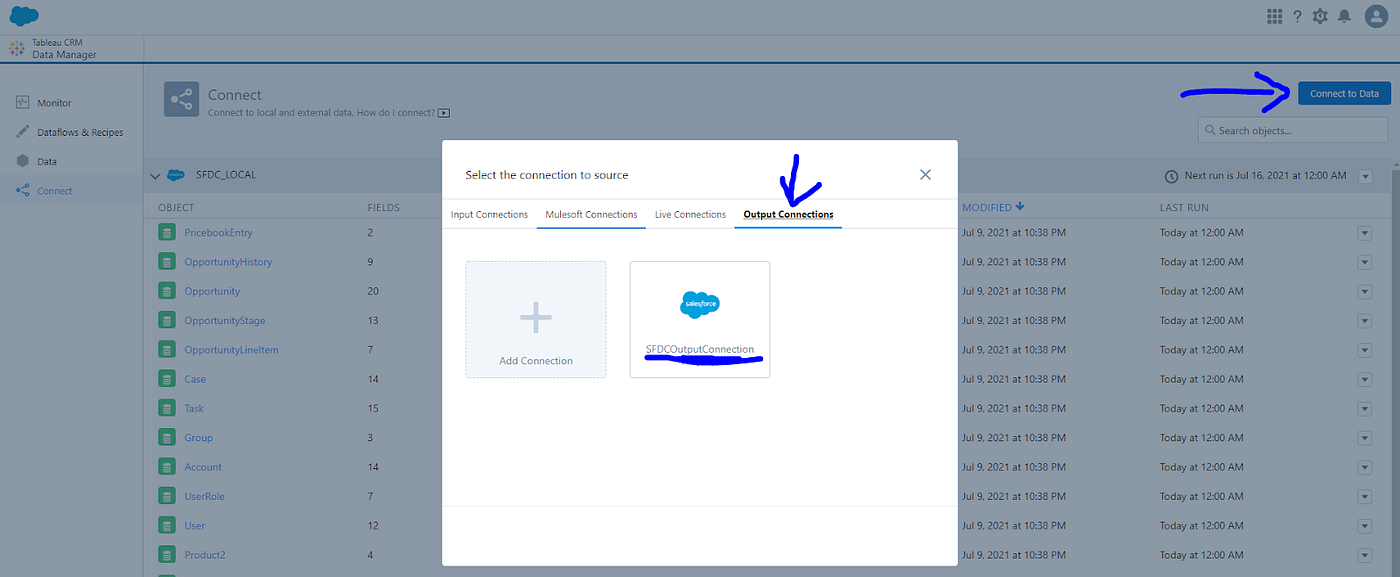The image size is (1400, 577).
Task: Open the user profile avatar
Action: (1376, 16)
